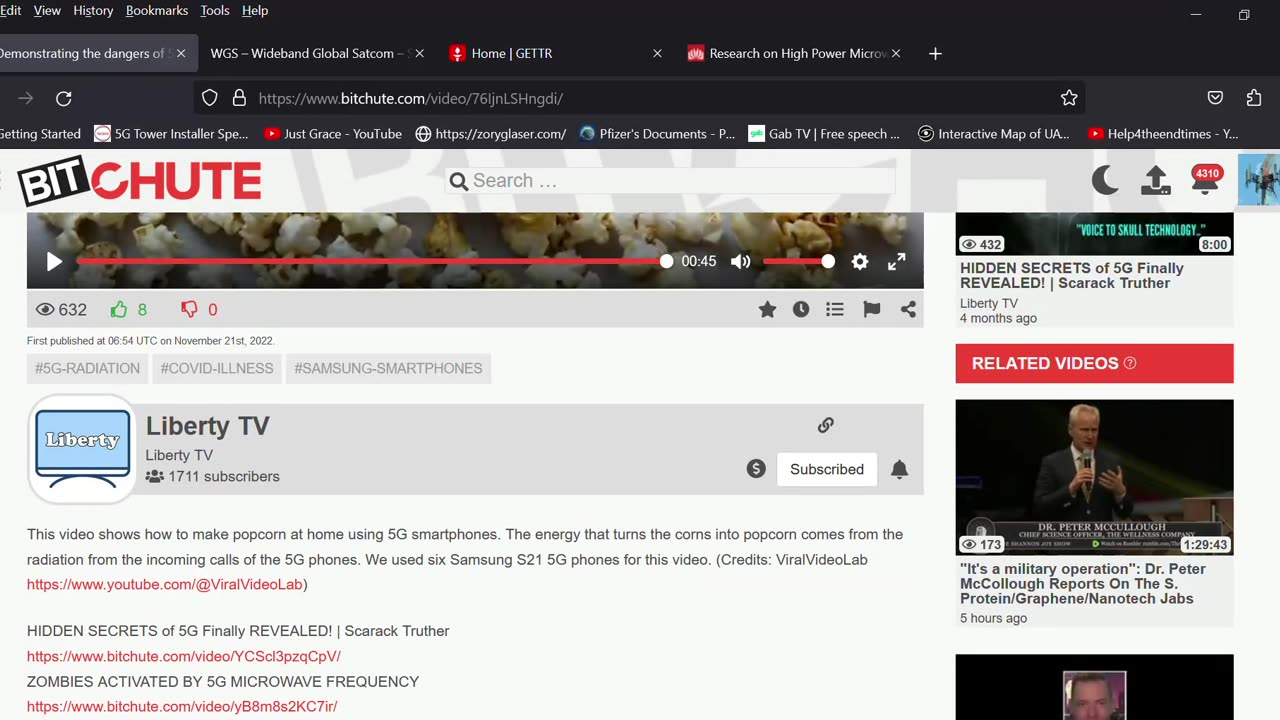This screenshot has width=1280, height=720.
Task: Open the Help menu
Action: point(255,10)
